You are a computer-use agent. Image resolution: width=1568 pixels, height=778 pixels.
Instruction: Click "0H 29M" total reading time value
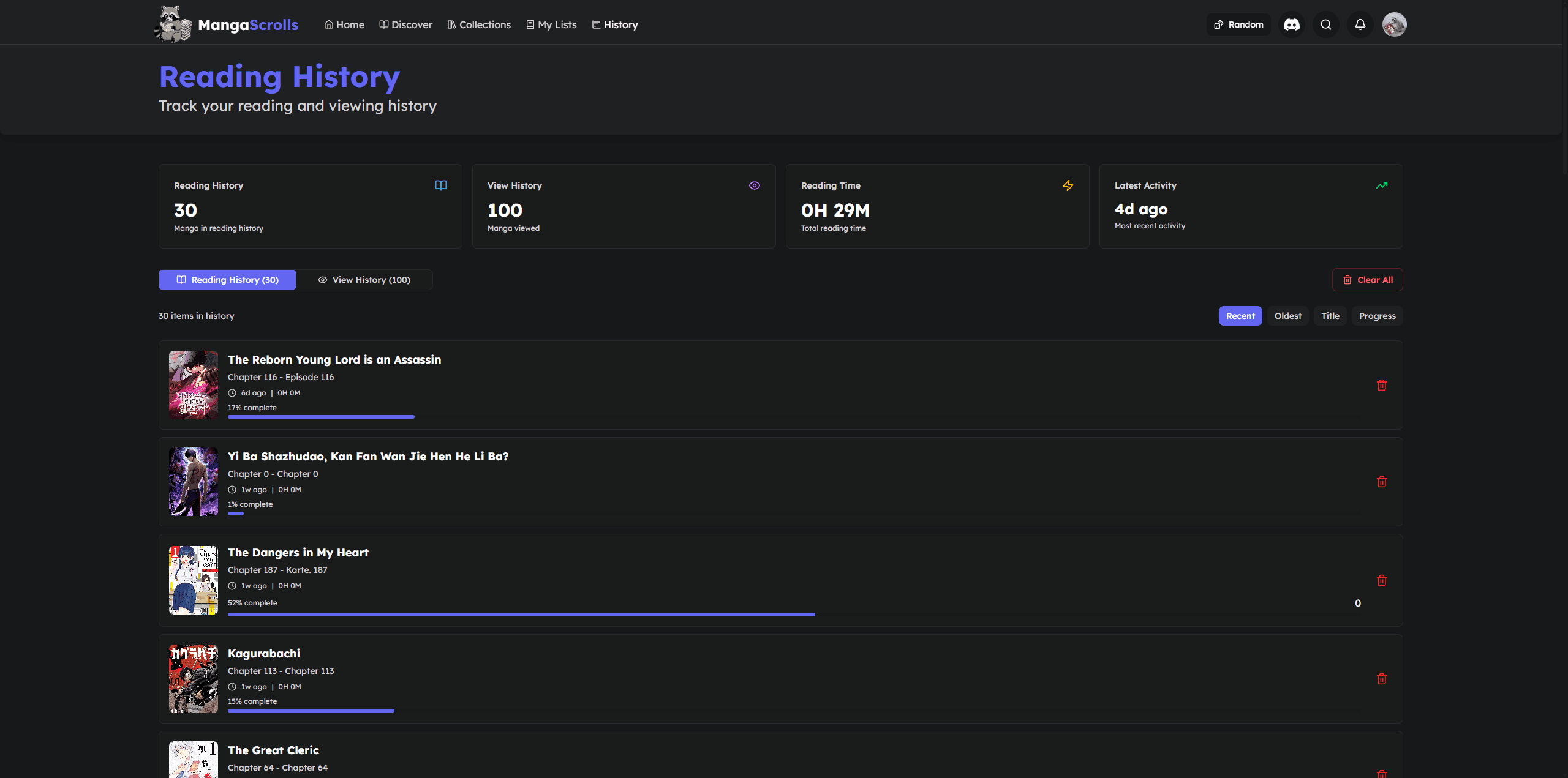coord(835,211)
